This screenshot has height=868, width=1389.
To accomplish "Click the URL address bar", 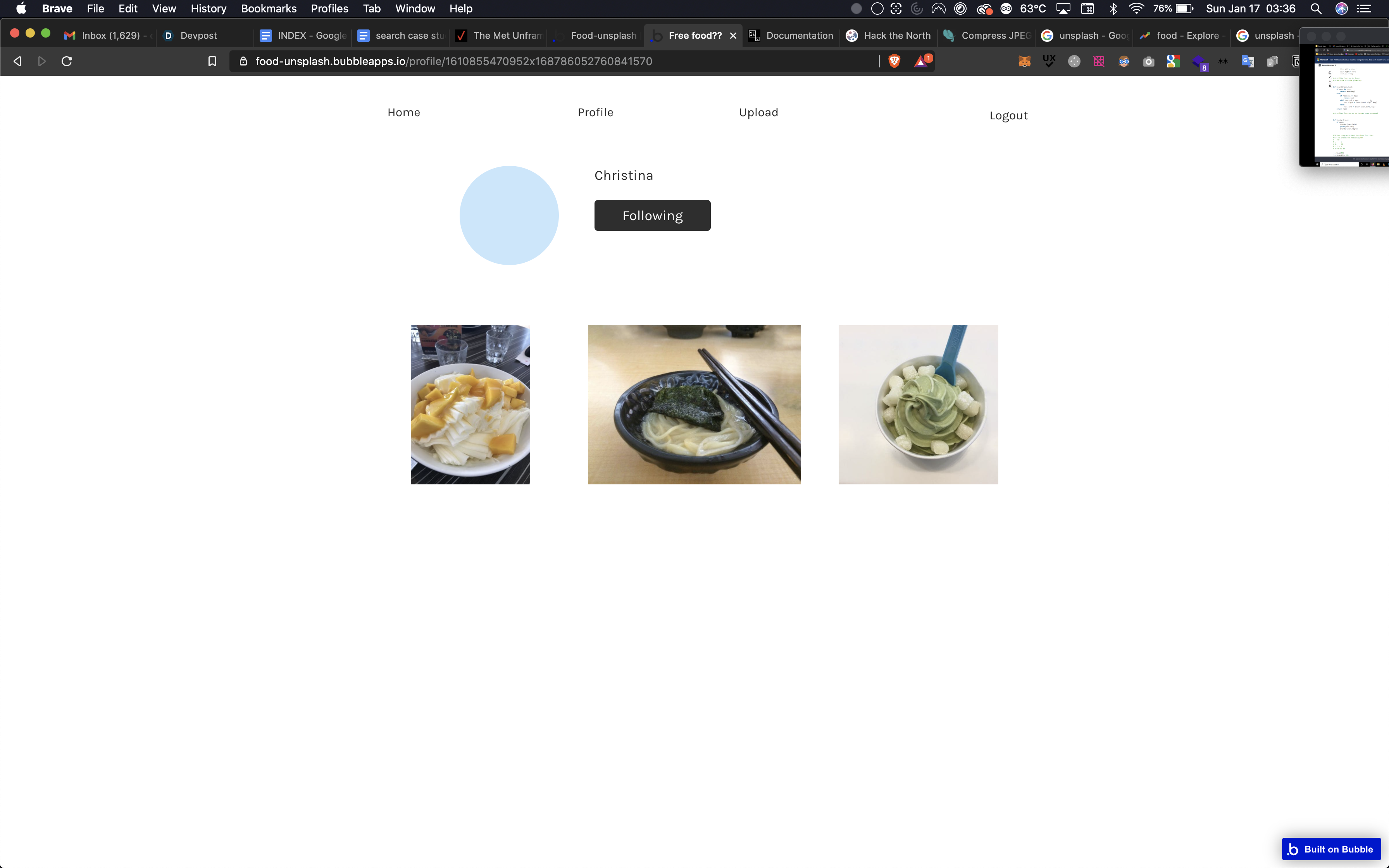I will pyautogui.click(x=517, y=62).
